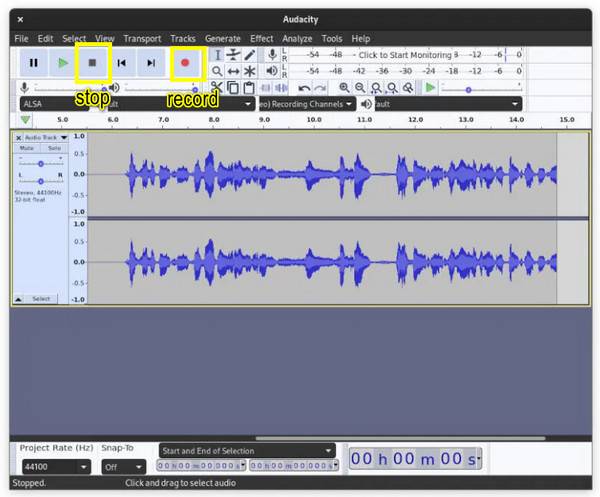Click the selection start time field

click(x=201, y=466)
